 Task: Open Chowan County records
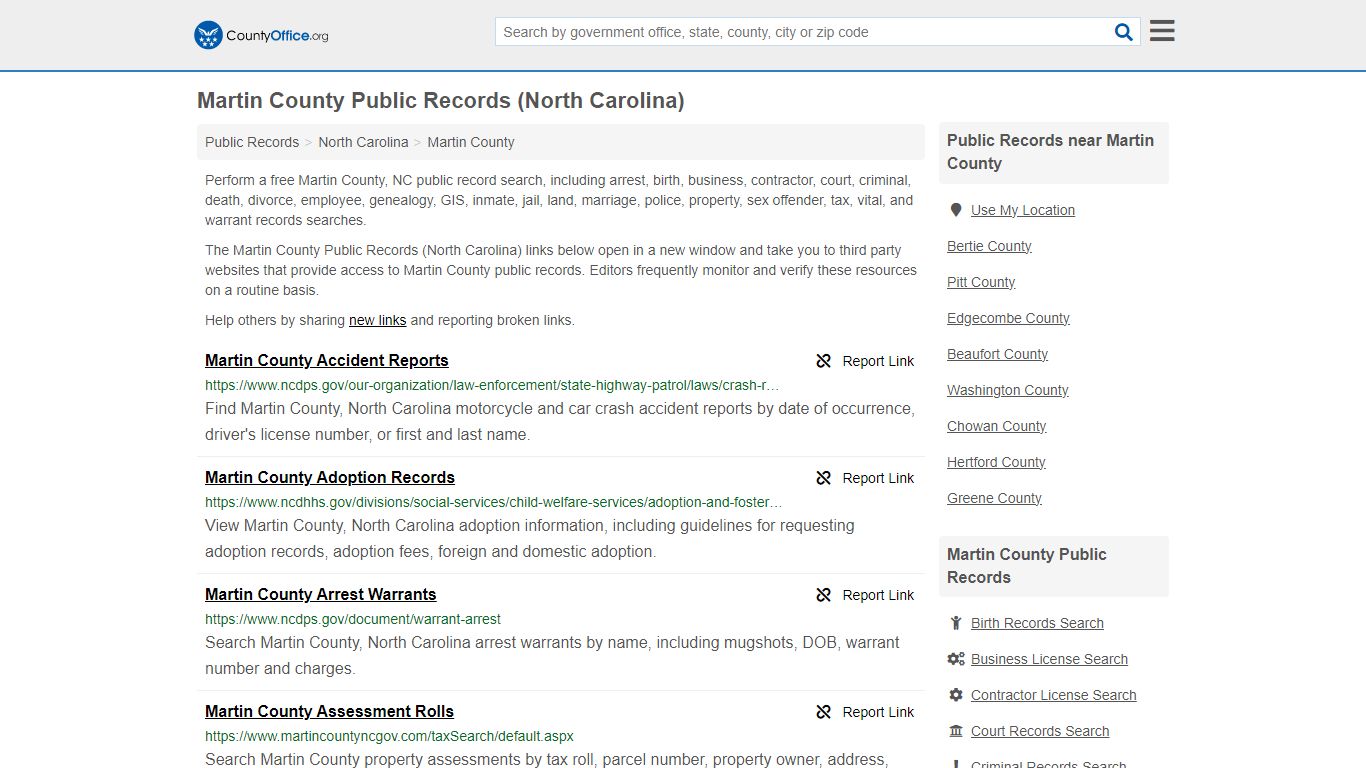click(996, 426)
